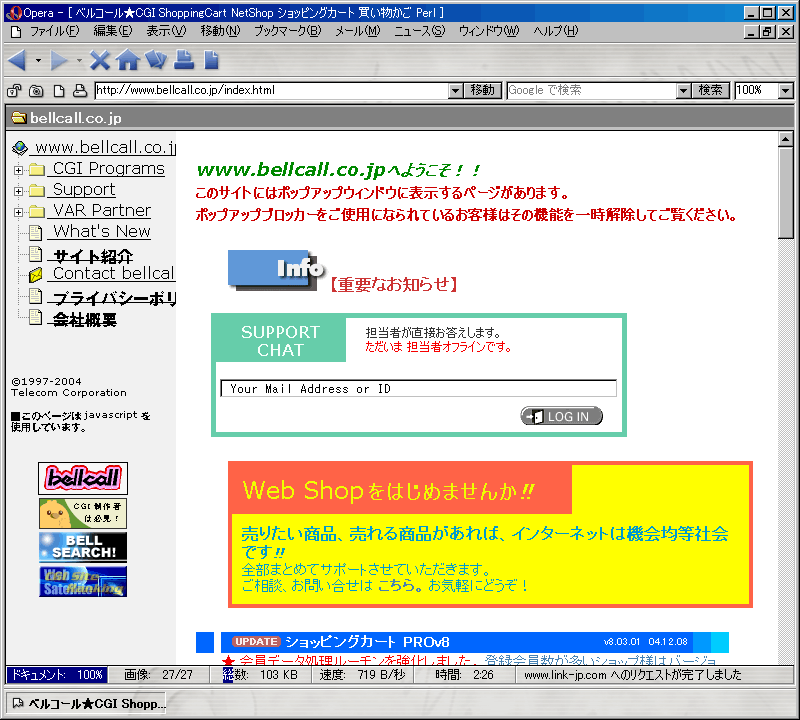Viewport: 800px width, 720px height.
Task: Click the Support folder icon
Action: [x=37, y=190]
